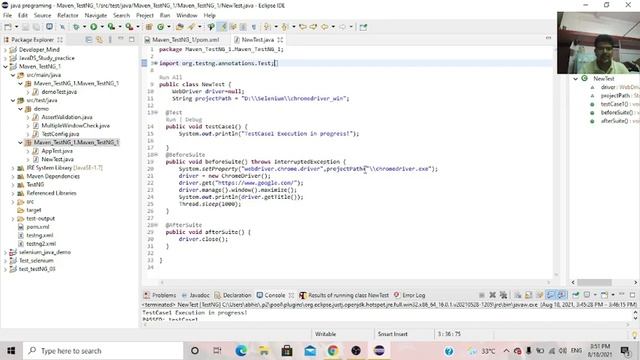Collapse the NewTest class in Outline
640x360 pixels.
point(576,78)
